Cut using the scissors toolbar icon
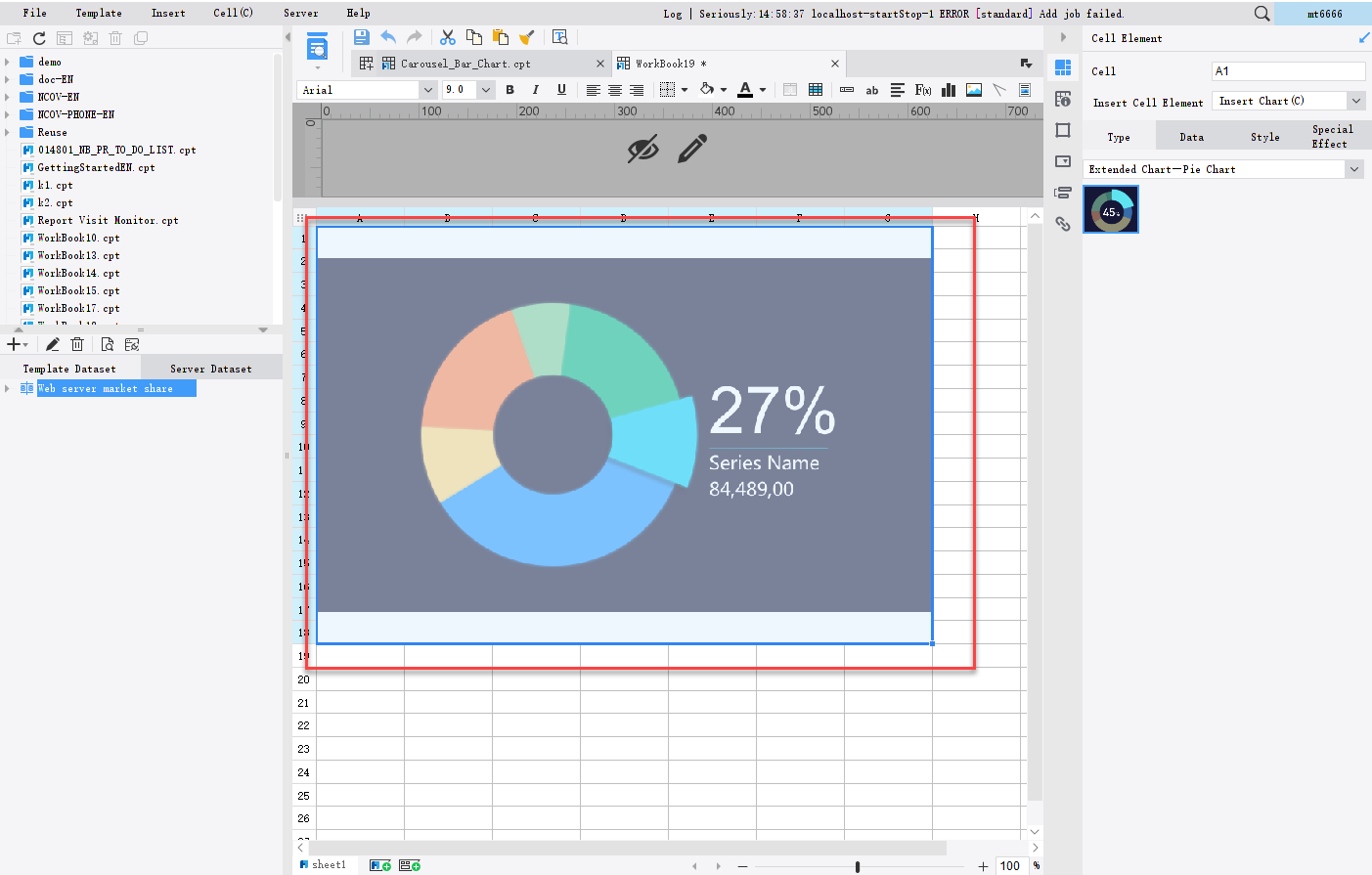The height and width of the screenshot is (875, 1372). (447, 36)
